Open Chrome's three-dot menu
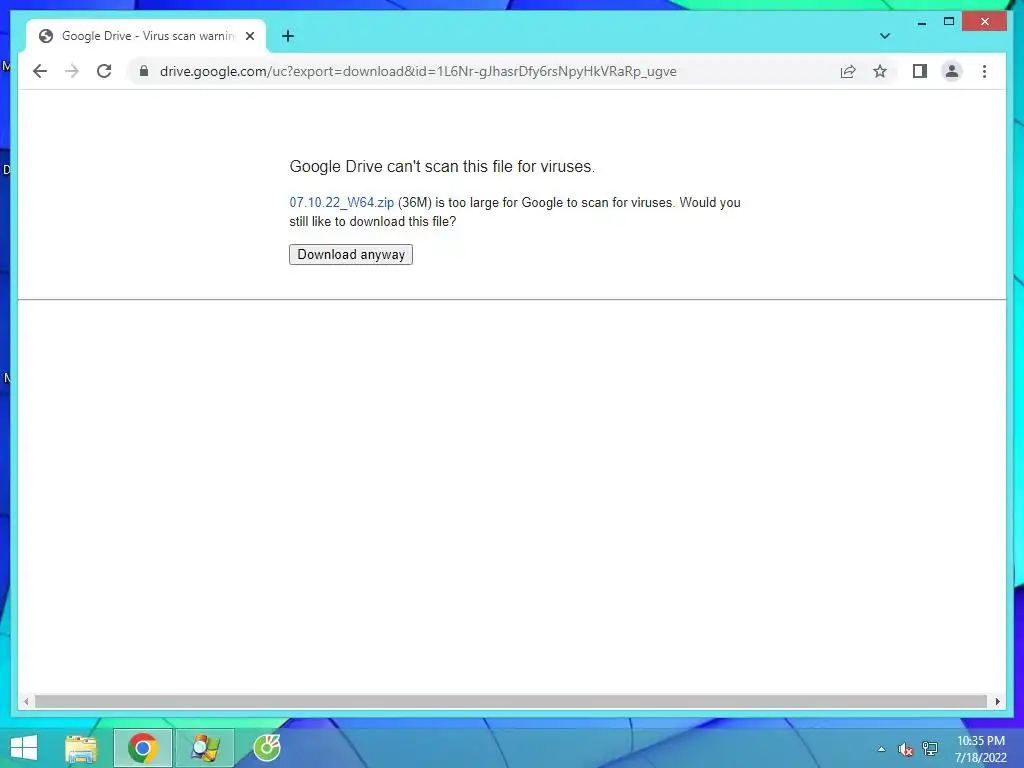This screenshot has width=1024, height=768. point(984,71)
